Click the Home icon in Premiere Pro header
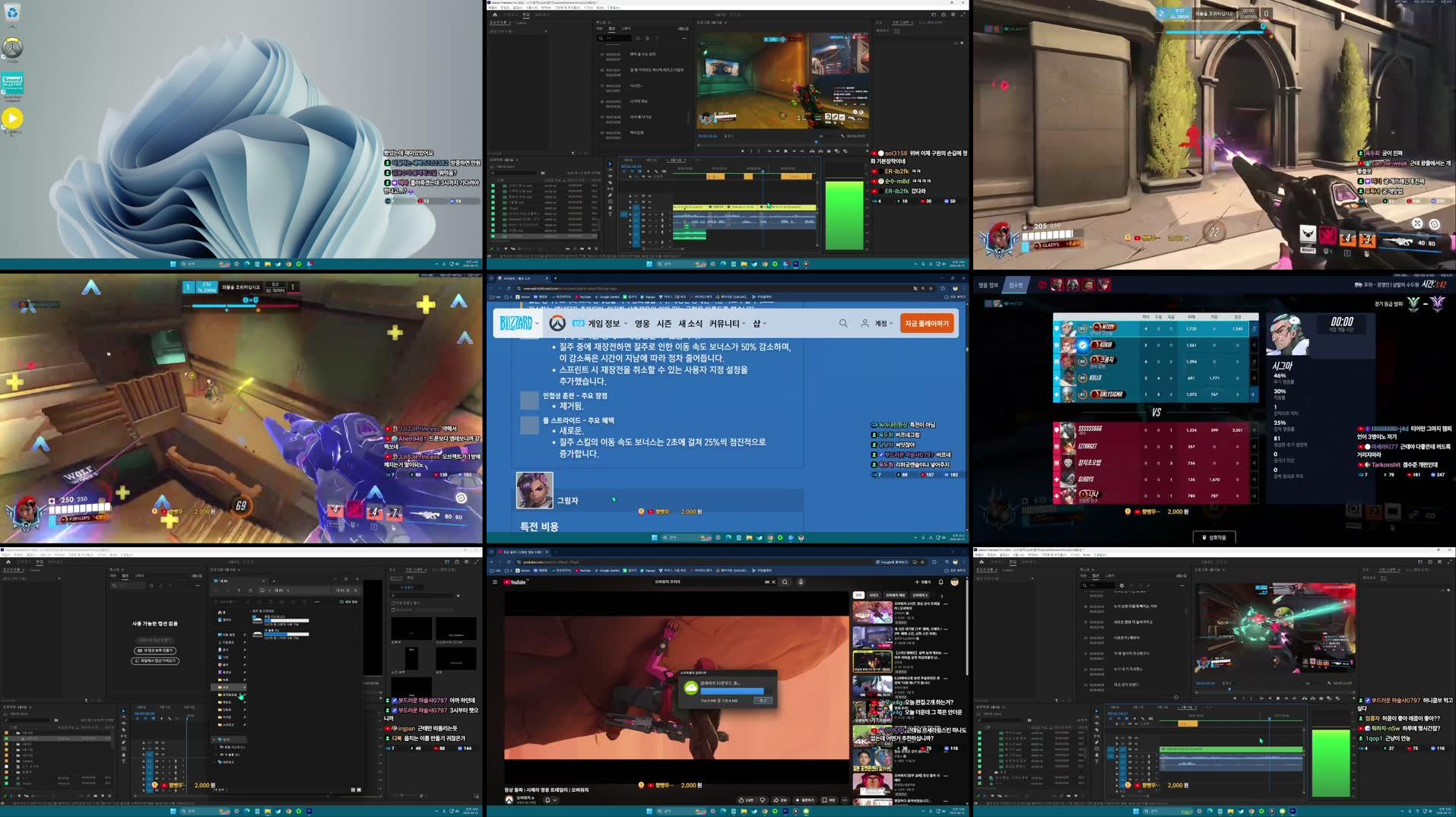Screen dimensions: 1456x817 tap(495, 14)
